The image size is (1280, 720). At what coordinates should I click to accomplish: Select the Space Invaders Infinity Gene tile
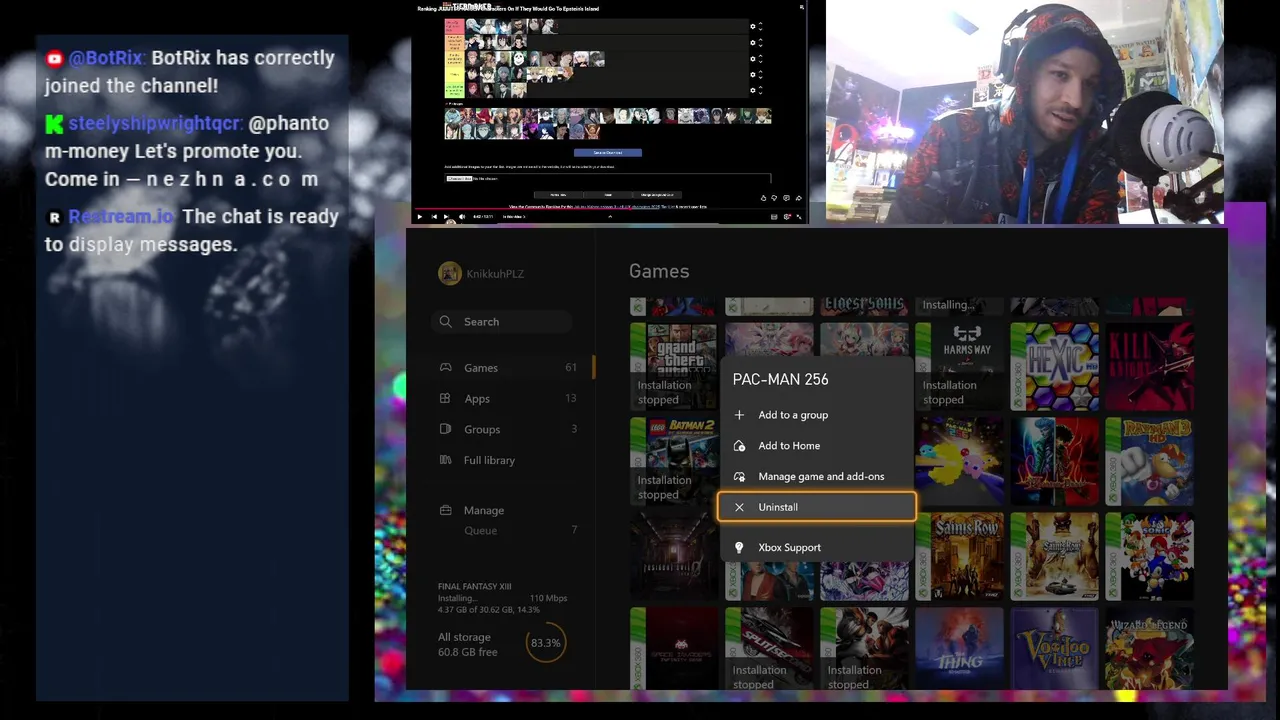pos(674,648)
